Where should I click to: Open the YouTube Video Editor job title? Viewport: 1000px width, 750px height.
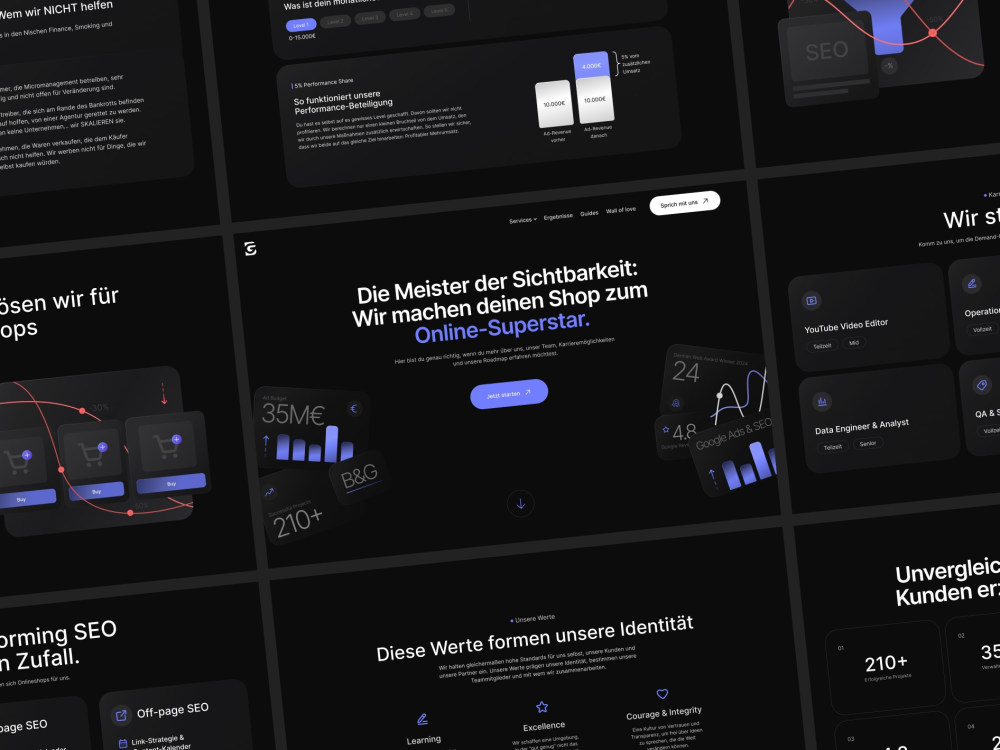click(x=846, y=325)
